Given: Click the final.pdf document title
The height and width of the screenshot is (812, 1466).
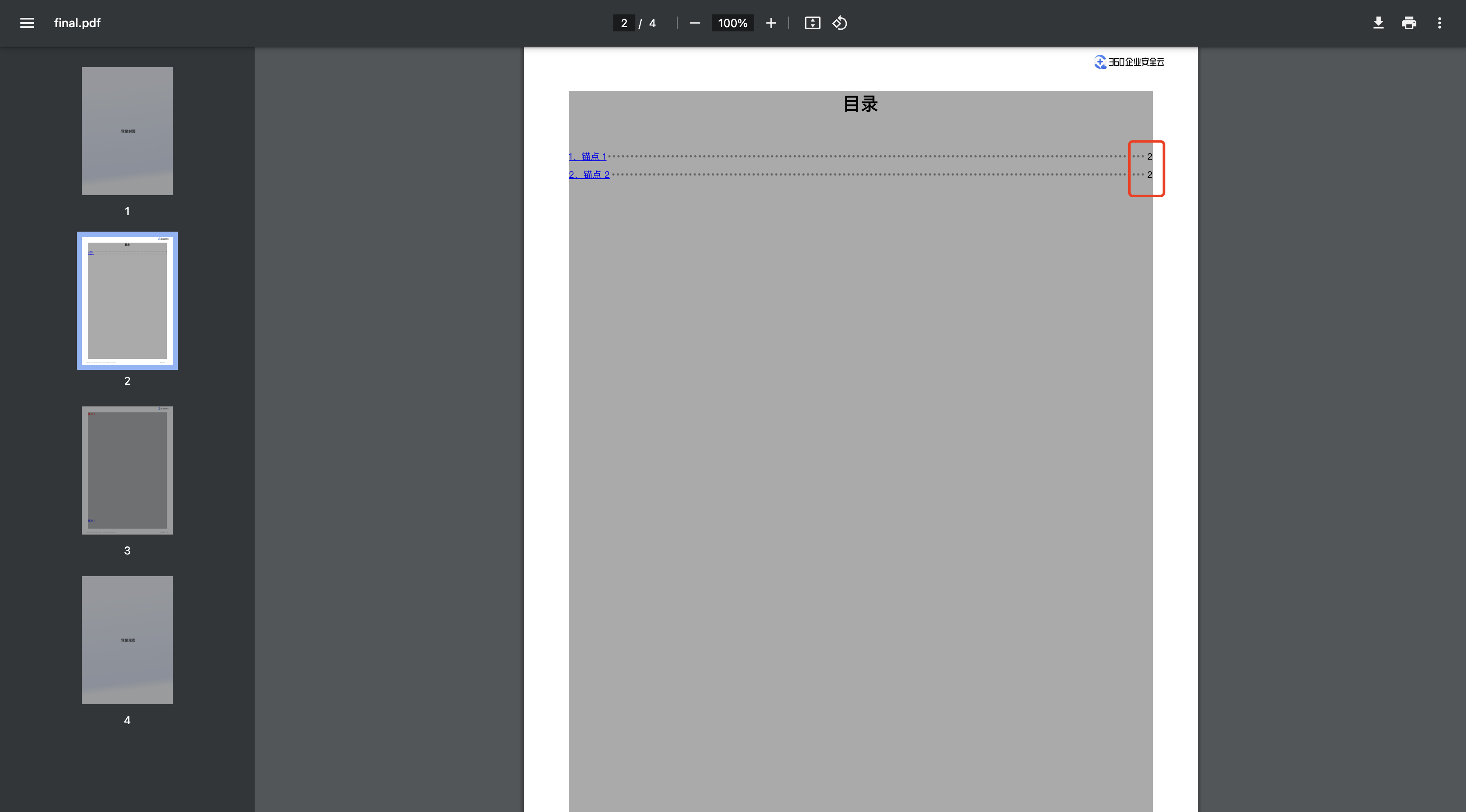Looking at the screenshot, I should (x=77, y=23).
